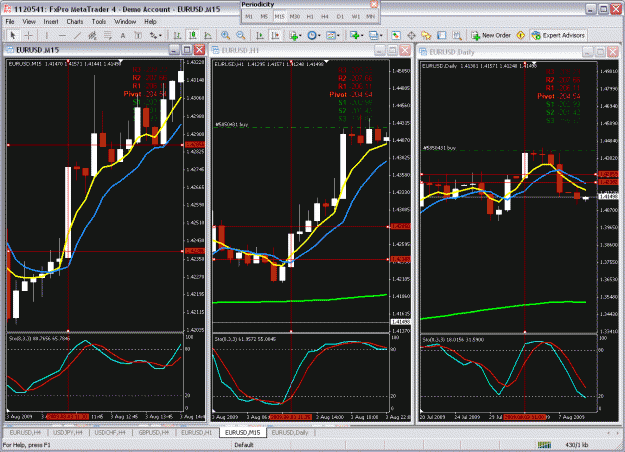Open the Help menu
This screenshot has width=625, height=452.
150,22
